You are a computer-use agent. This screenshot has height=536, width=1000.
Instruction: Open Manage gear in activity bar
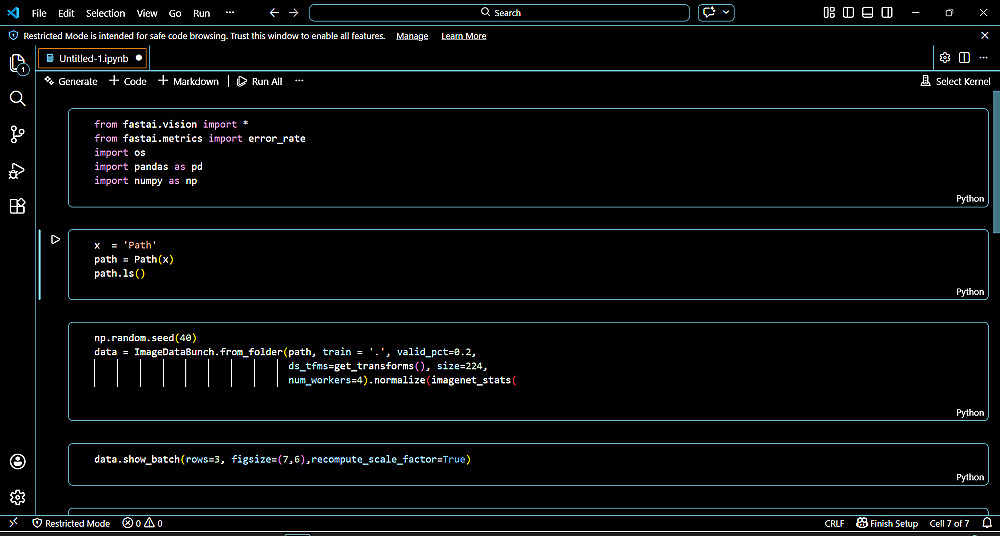click(x=17, y=497)
